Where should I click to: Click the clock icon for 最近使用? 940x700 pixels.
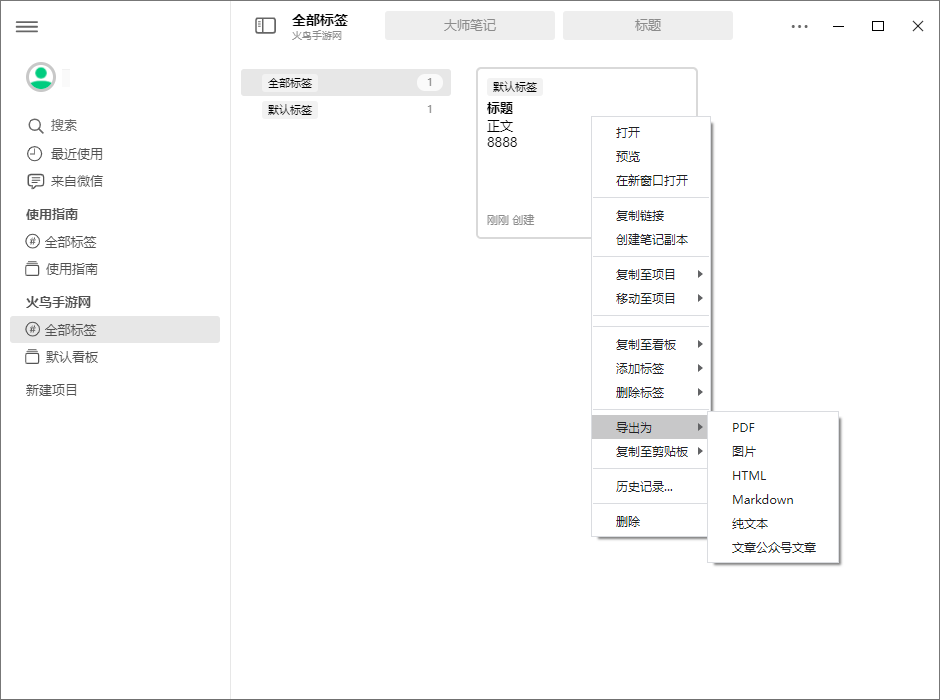pos(34,154)
